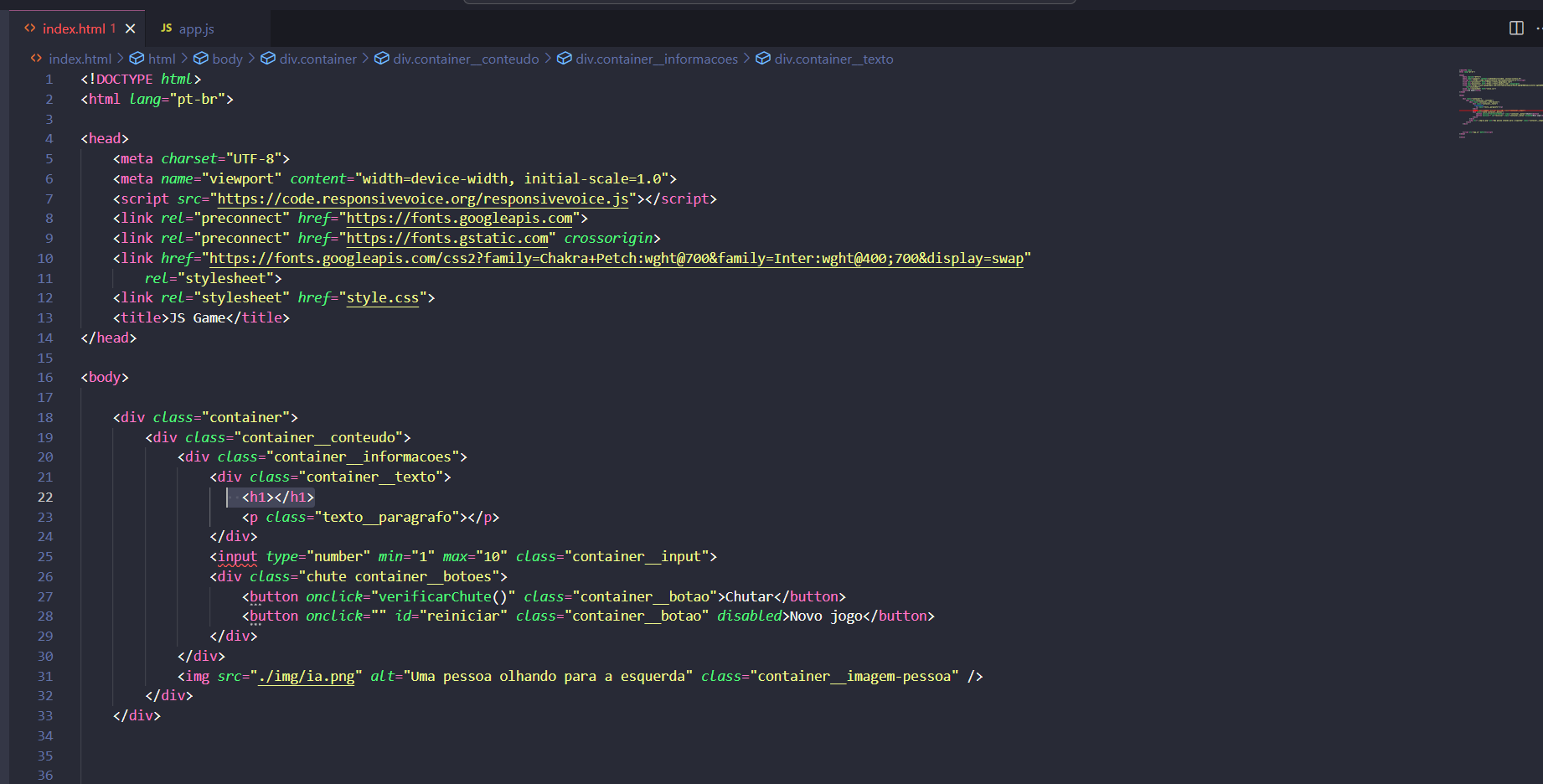Follow the style.css href link
Viewport: 1543px width, 784px height.
coord(383,298)
